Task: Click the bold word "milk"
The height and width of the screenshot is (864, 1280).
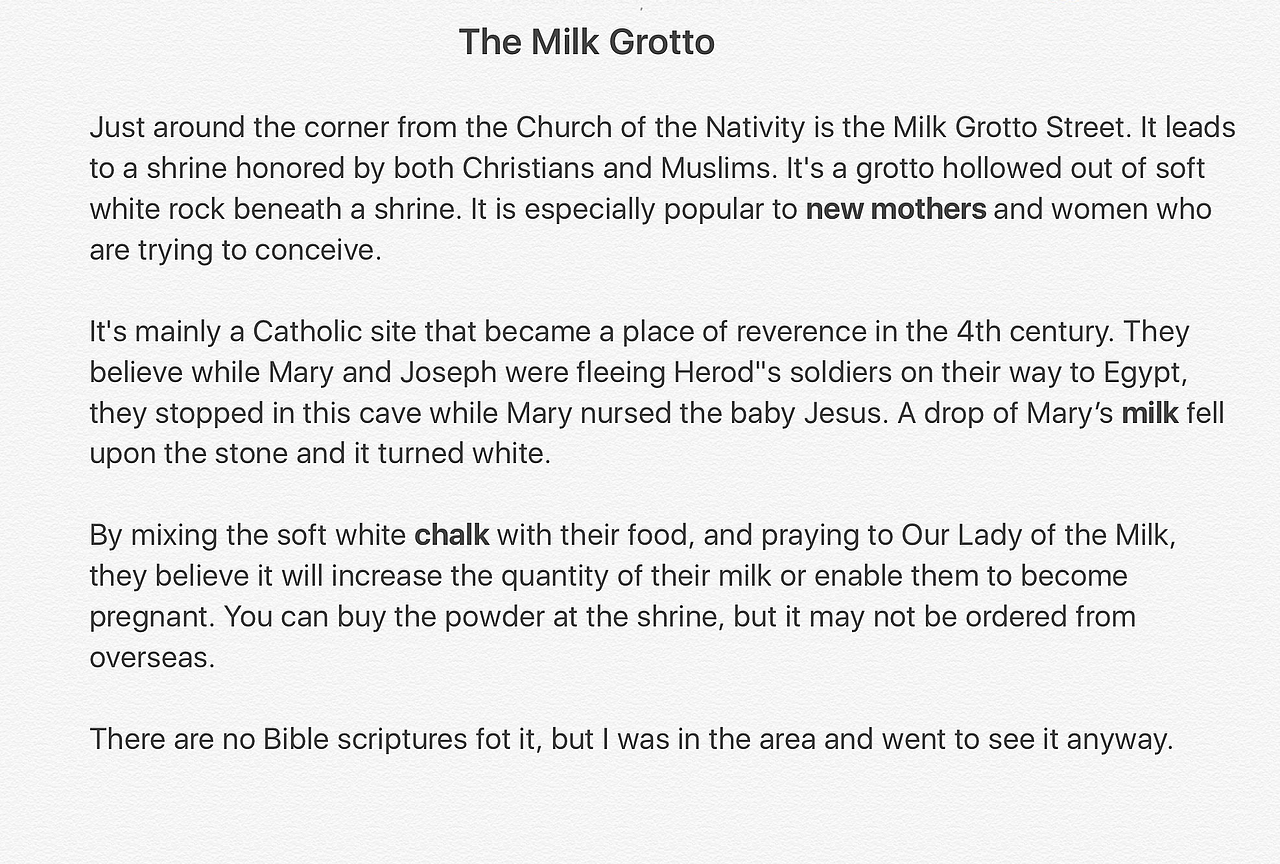Action: 1150,413
